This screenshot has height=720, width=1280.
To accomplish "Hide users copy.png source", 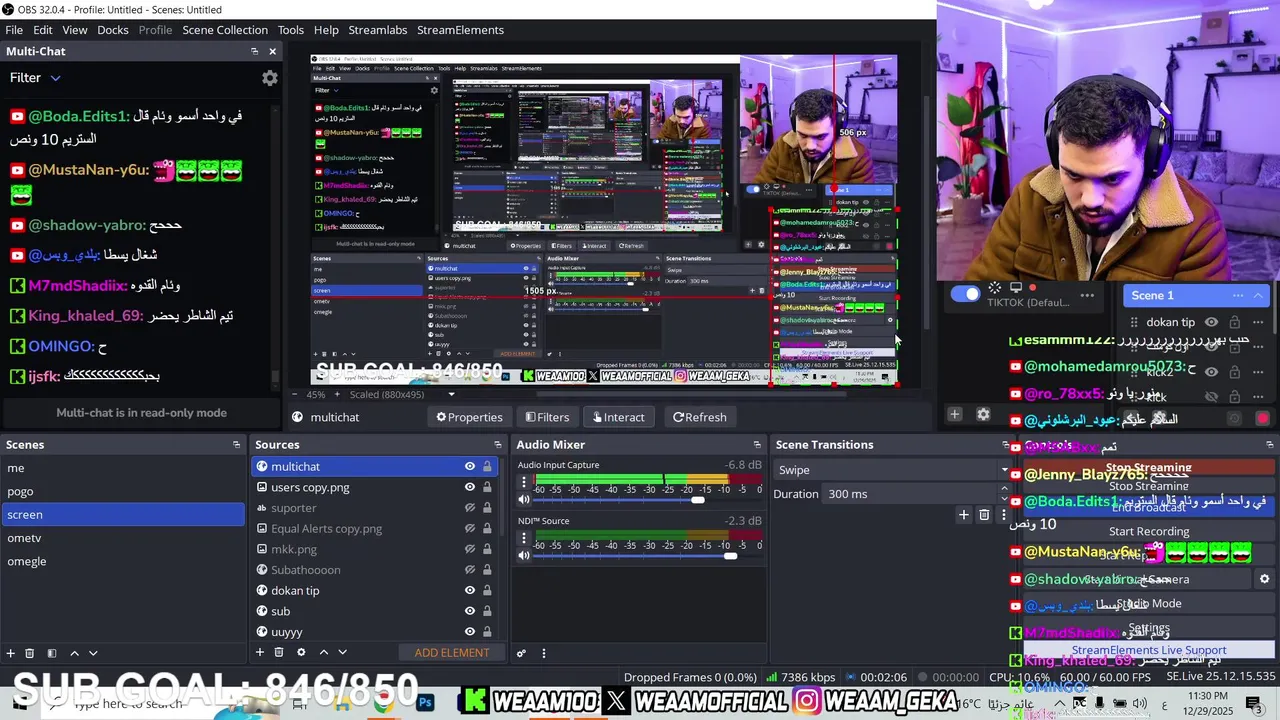I will click(x=469, y=487).
